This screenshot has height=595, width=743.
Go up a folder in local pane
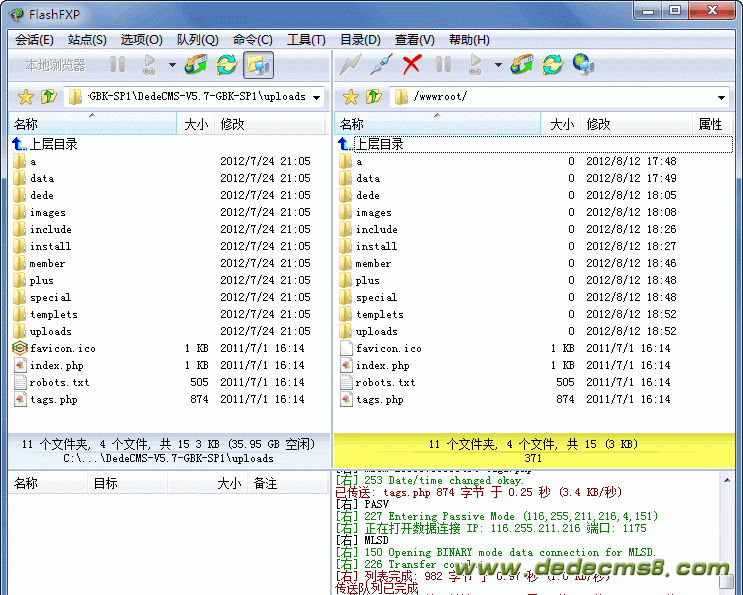click(48, 97)
